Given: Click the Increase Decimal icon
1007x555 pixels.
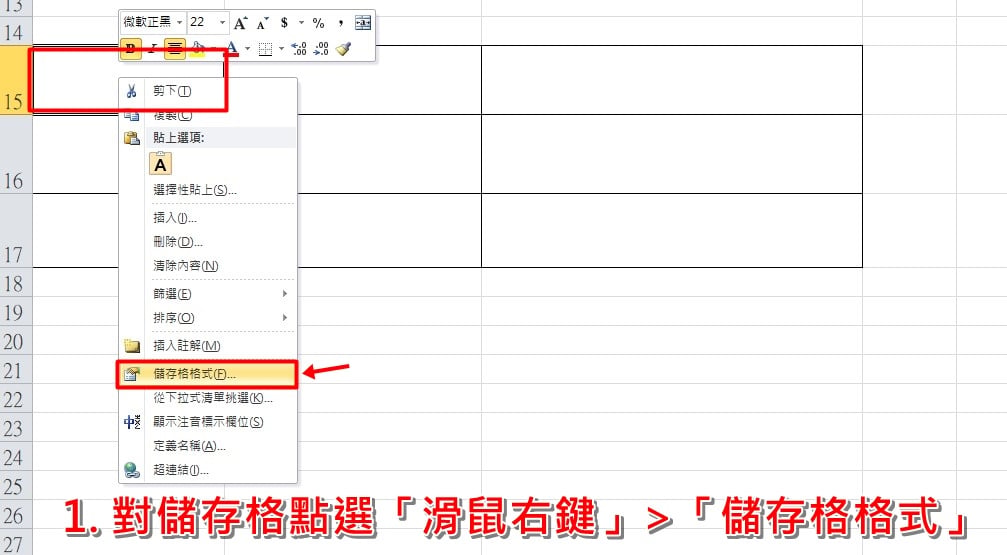Looking at the screenshot, I should (299, 48).
